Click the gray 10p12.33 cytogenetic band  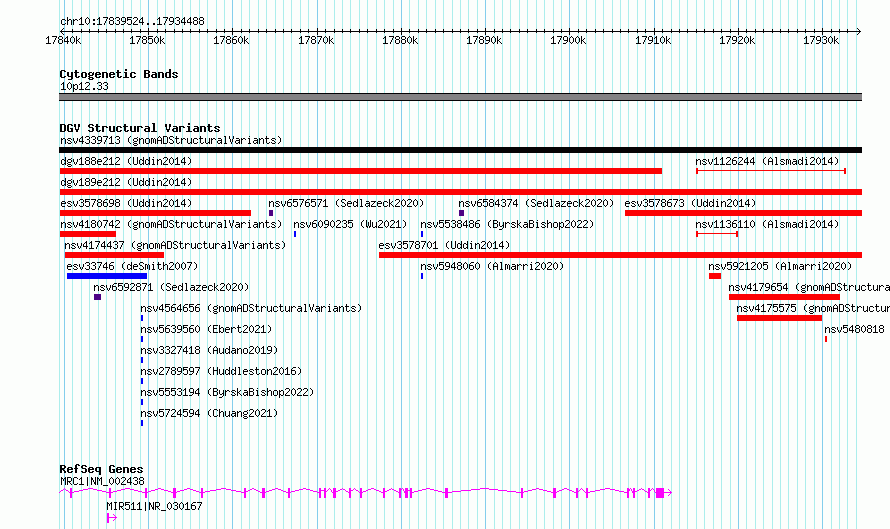coord(460,97)
